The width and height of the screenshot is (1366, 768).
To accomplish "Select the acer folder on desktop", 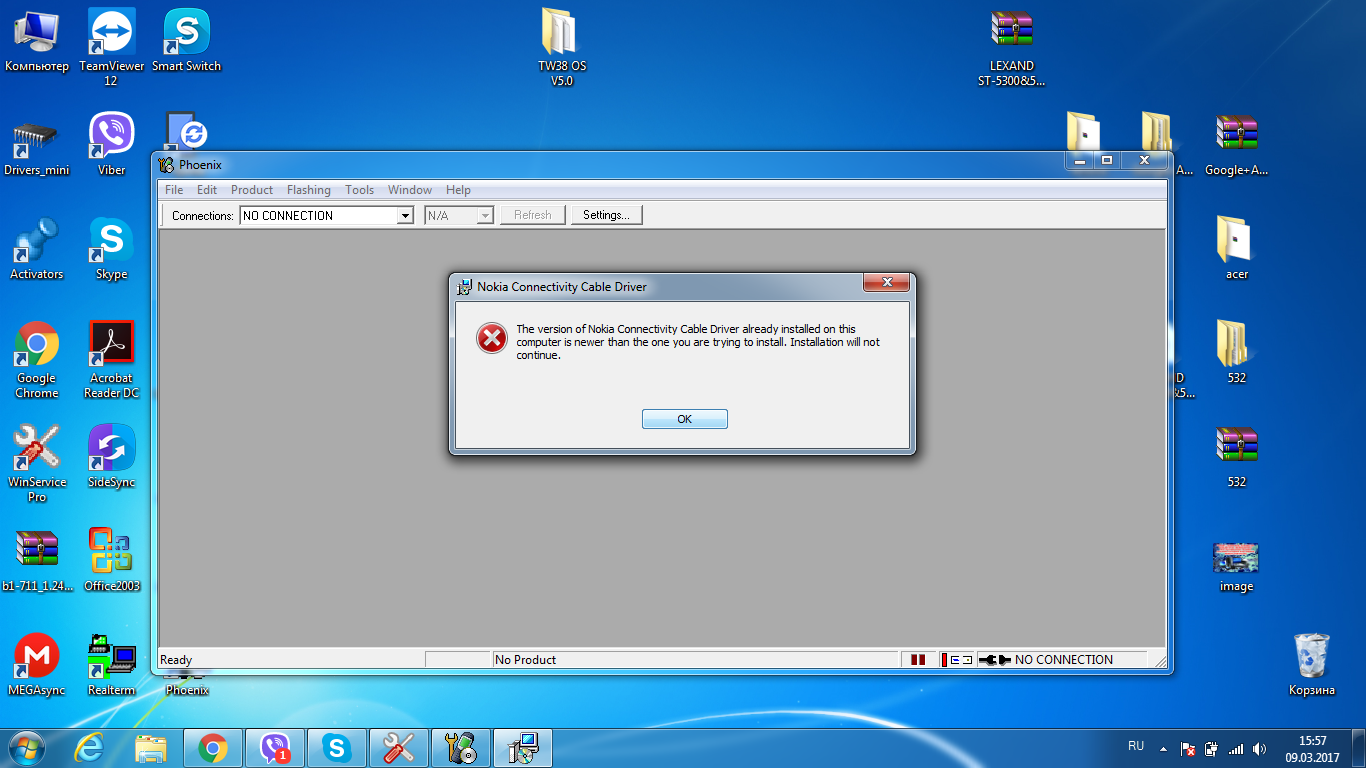I will coord(1236,249).
